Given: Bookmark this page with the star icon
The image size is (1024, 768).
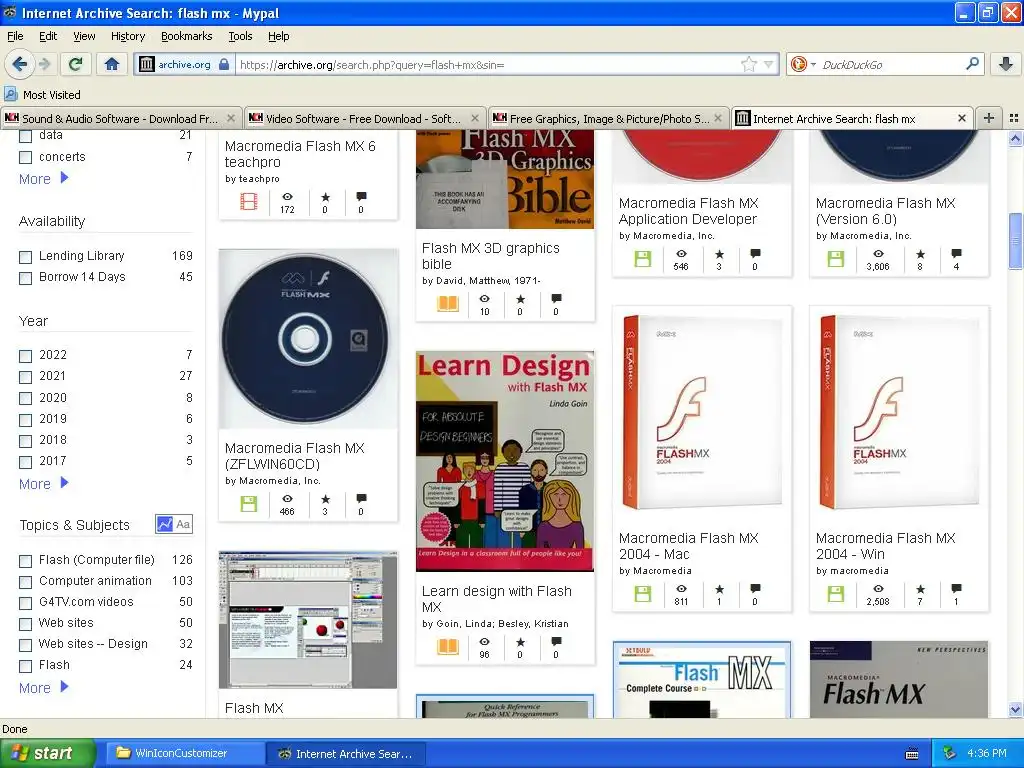Looking at the screenshot, I should tap(749, 64).
